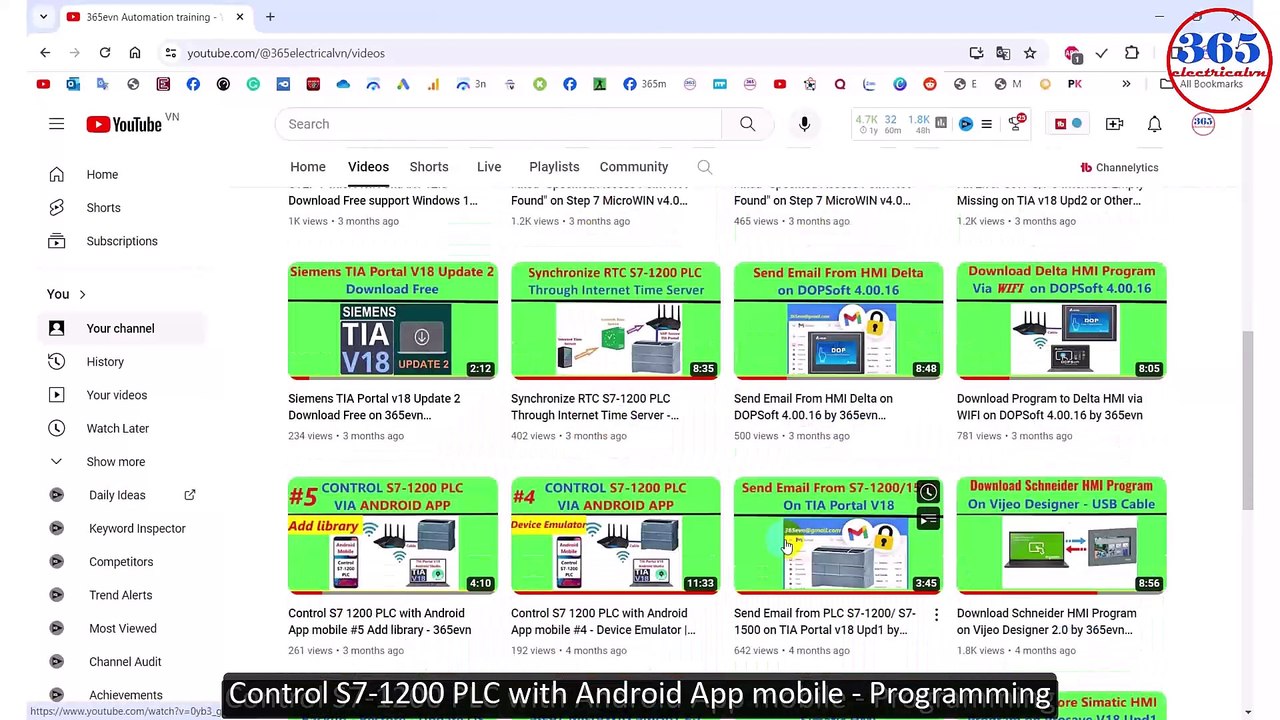
Task: Switch to the Community tab
Action: point(634,167)
